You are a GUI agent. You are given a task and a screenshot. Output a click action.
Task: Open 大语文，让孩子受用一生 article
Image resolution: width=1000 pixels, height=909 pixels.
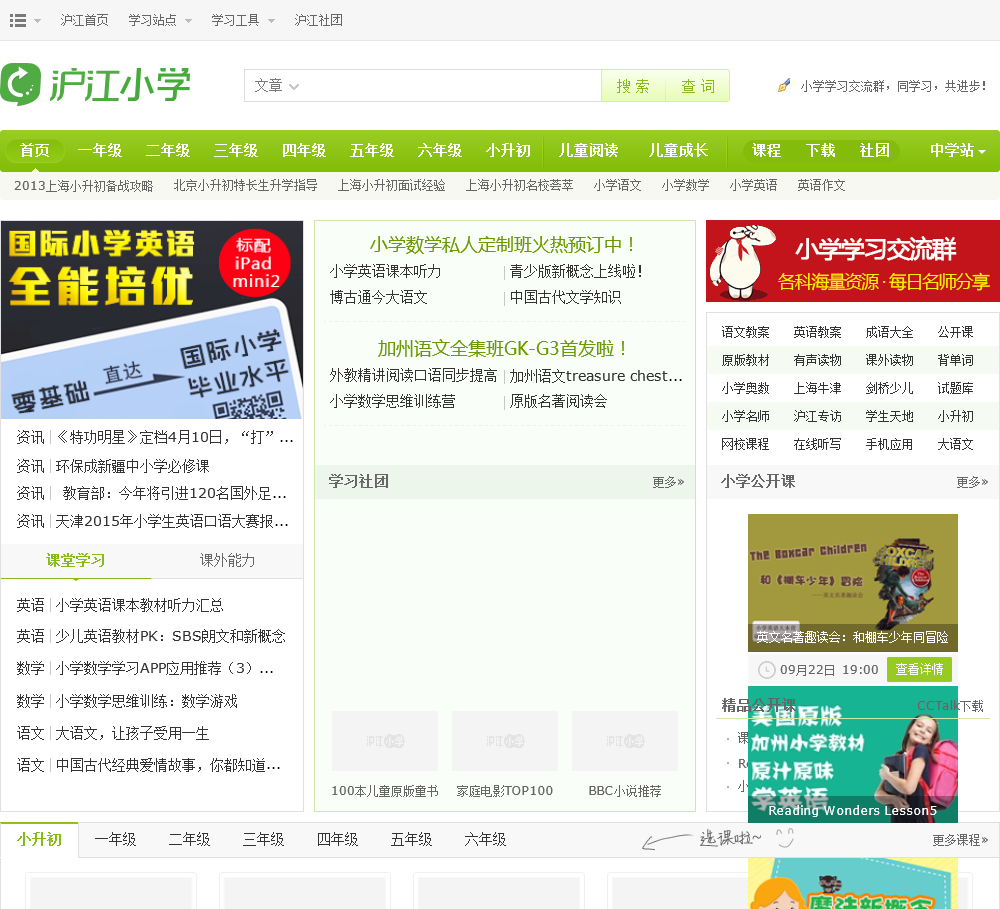click(x=132, y=734)
